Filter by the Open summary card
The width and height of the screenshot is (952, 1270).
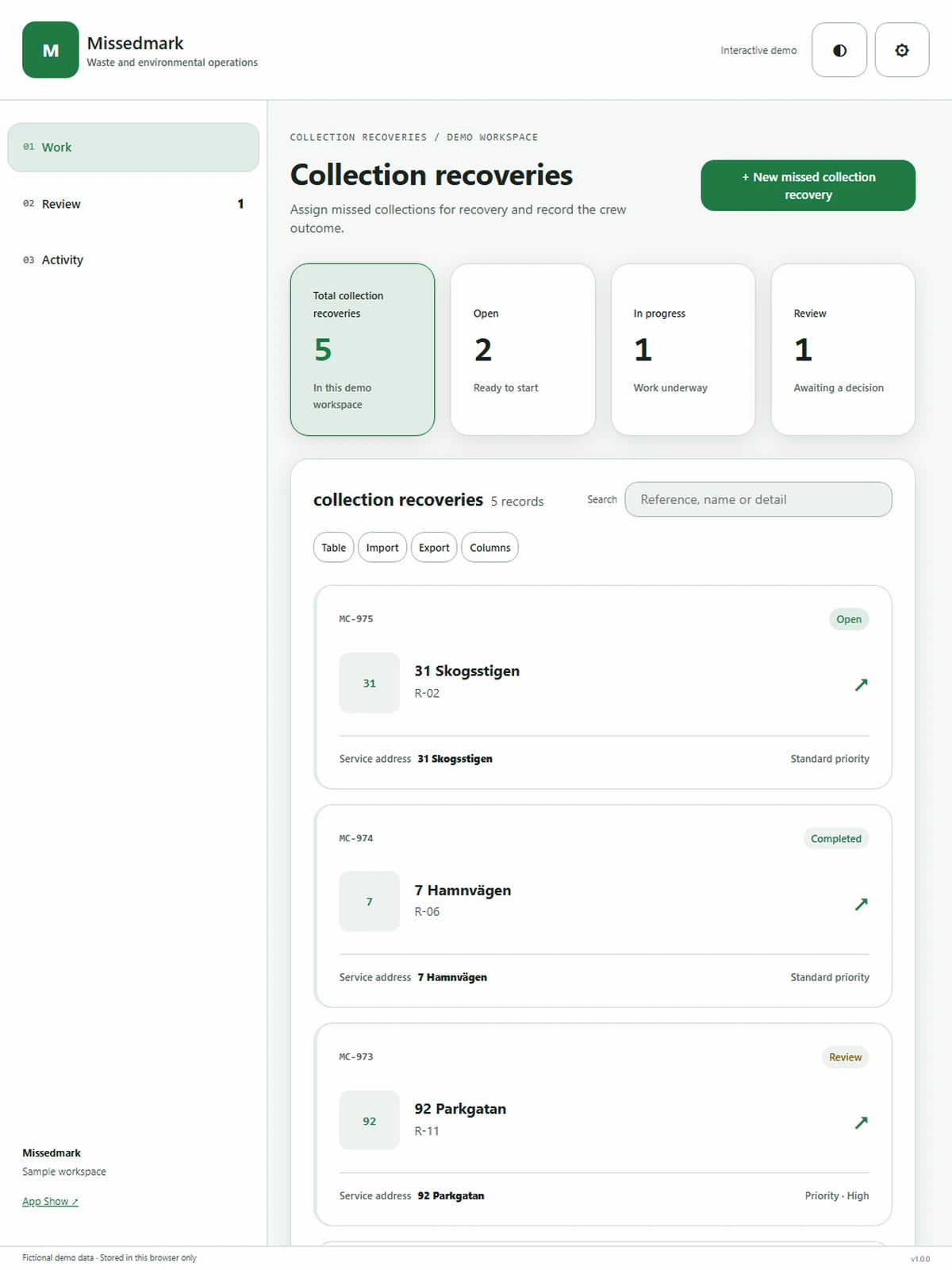pos(523,349)
